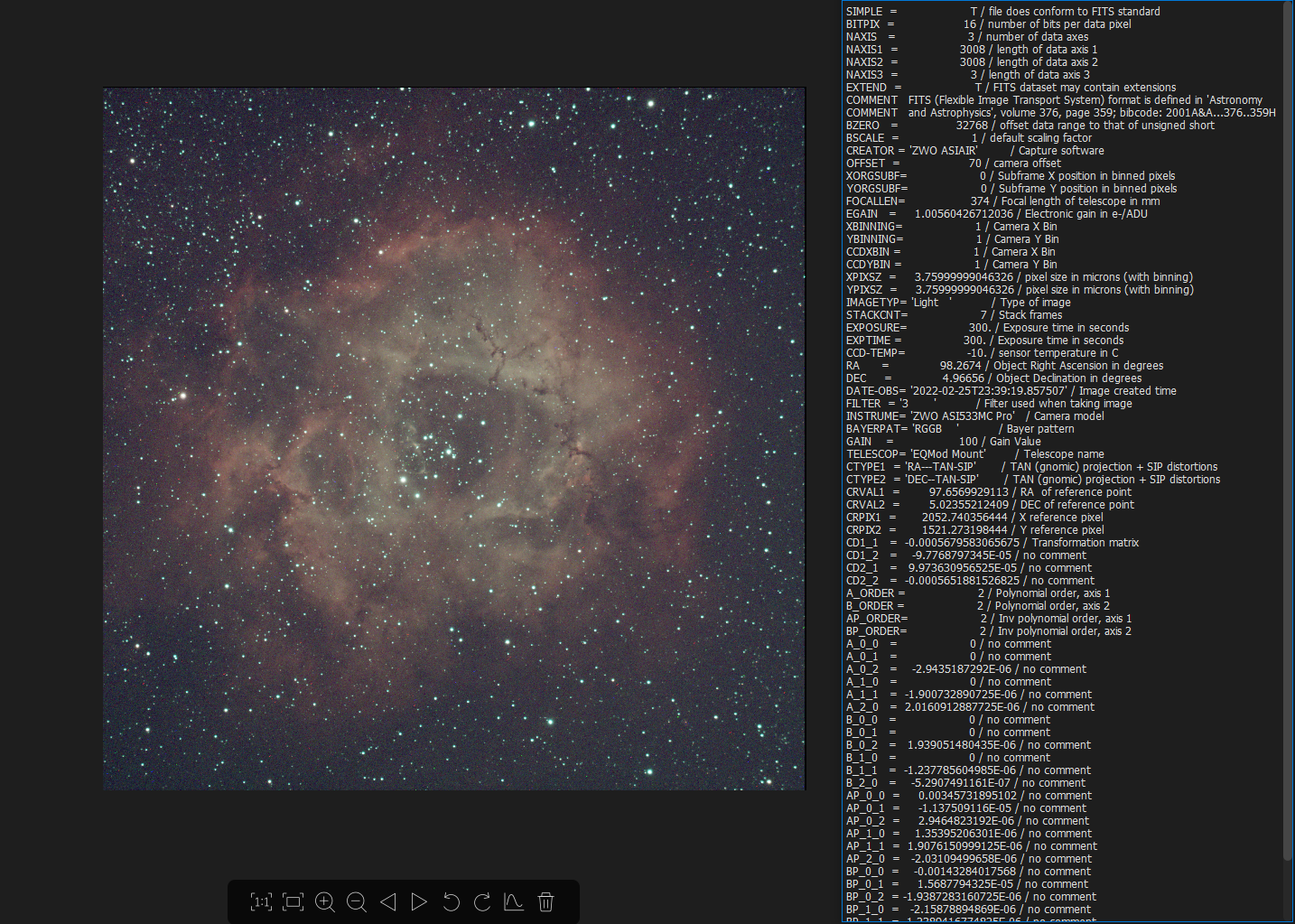
Task: Zoom in with the magnifier plus icon
Action: coord(325,901)
